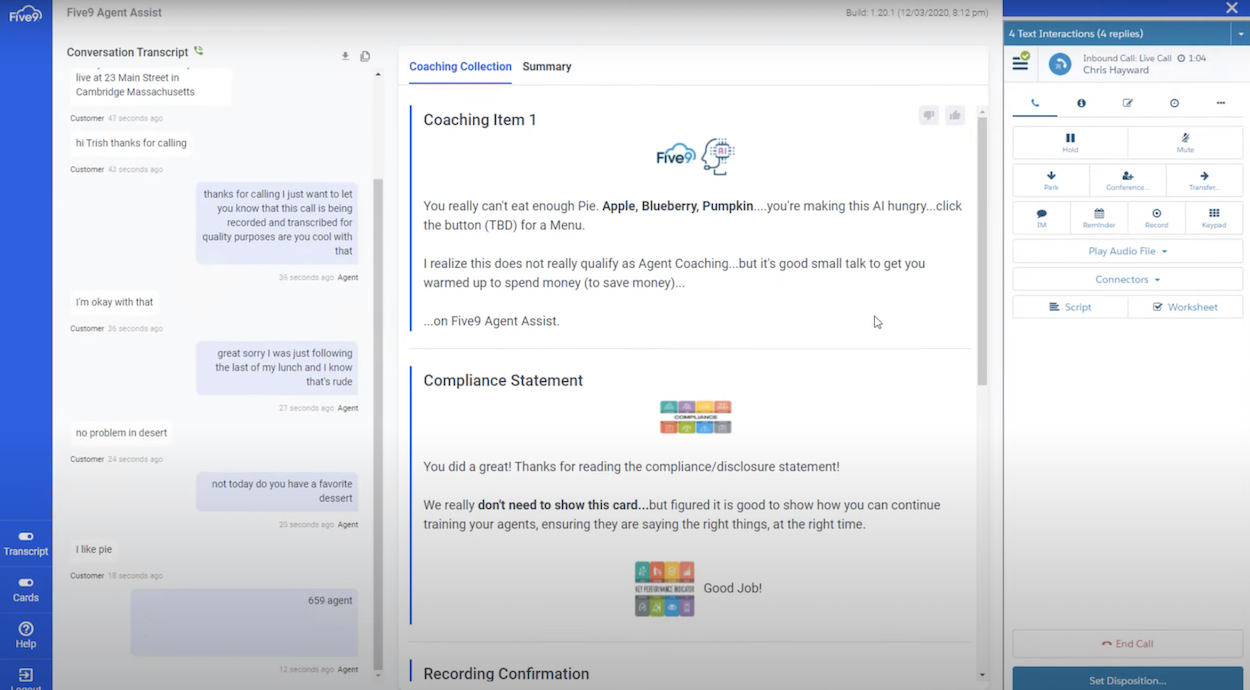
Task: Open the Play Audio File dropdown
Action: (1128, 251)
